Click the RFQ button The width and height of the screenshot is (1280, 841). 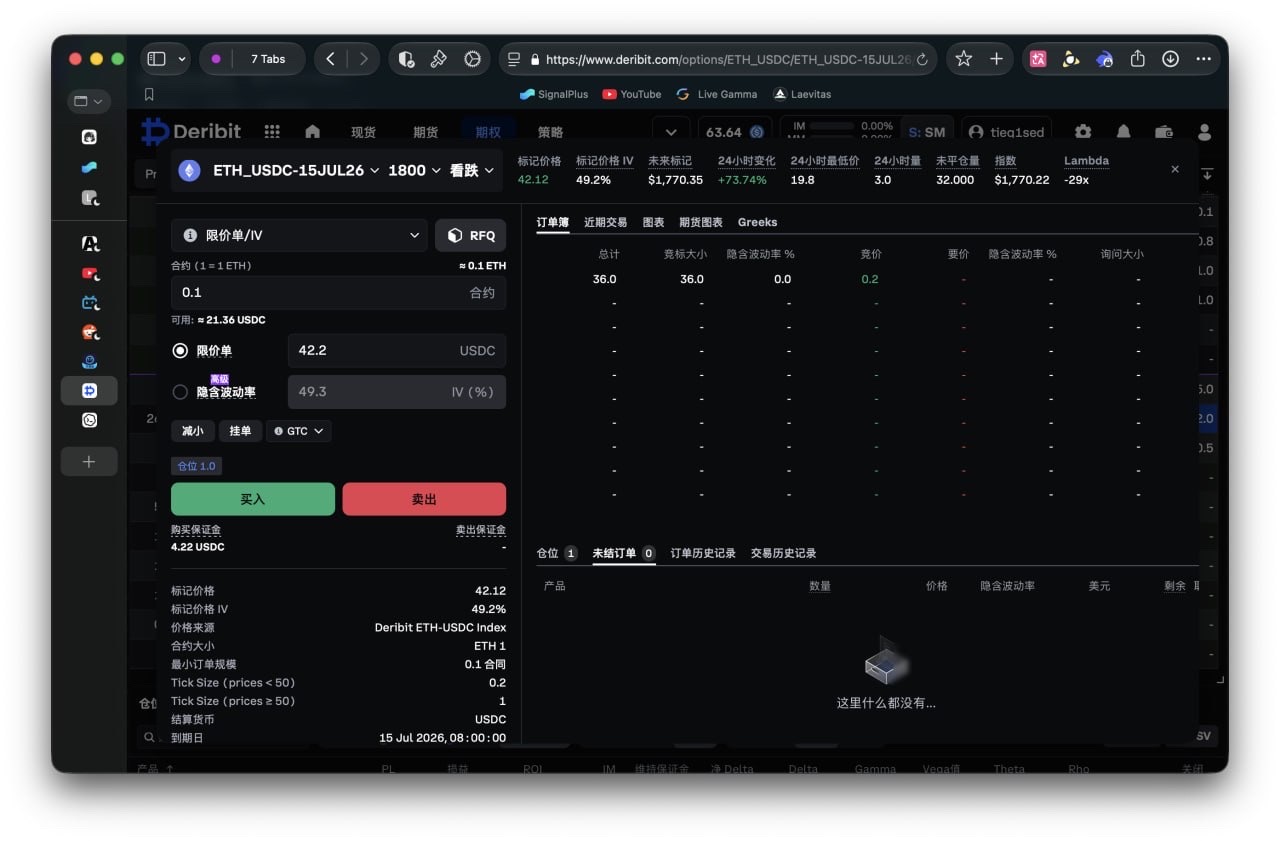point(471,235)
